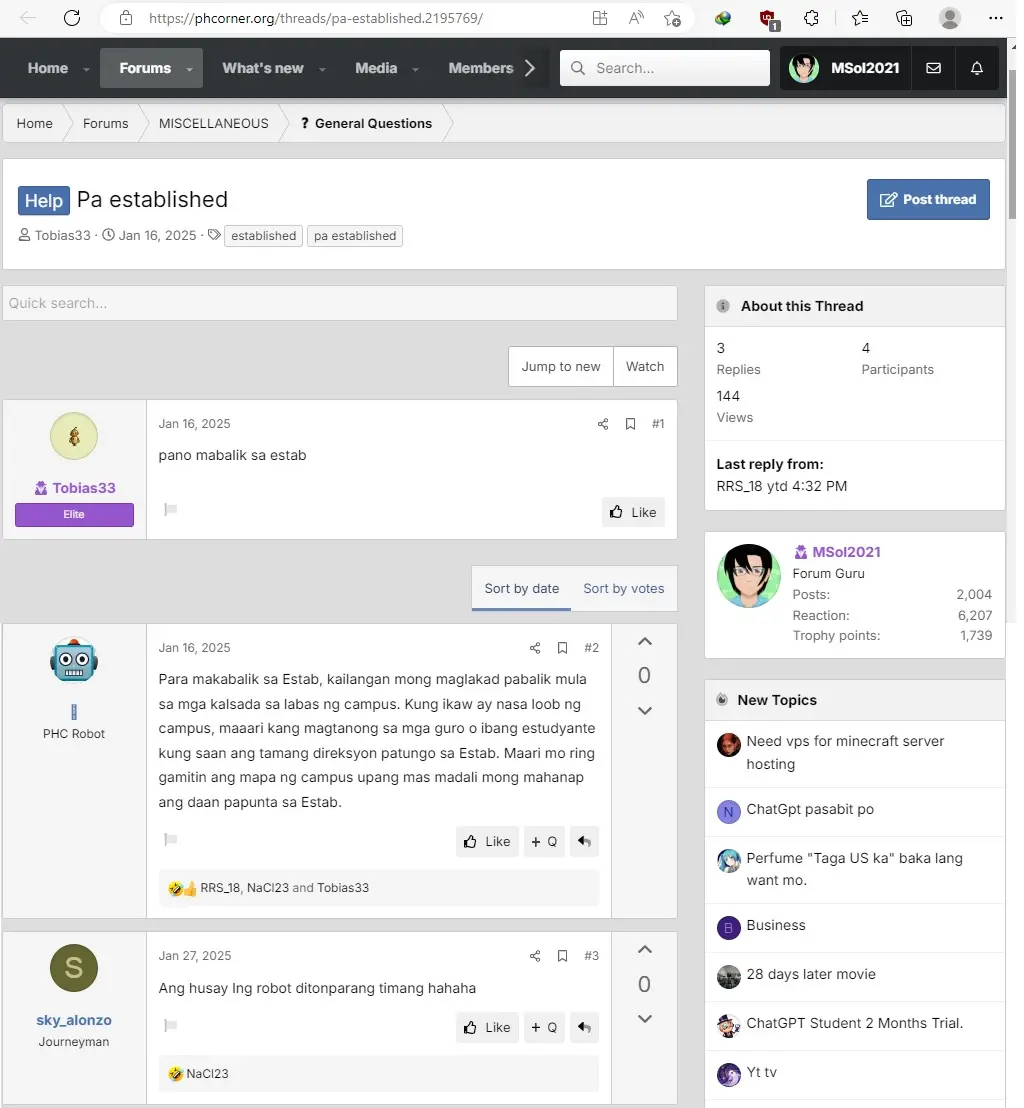Image resolution: width=1024 pixels, height=1108 pixels.
Task: Bookmark post #1 with the bookmark icon
Action: pyautogui.click(x=630, y=424)
